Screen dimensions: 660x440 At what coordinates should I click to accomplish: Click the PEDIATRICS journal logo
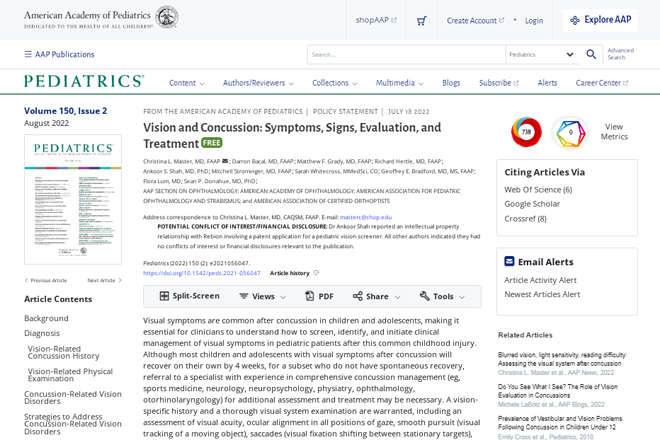click(84, 81)
